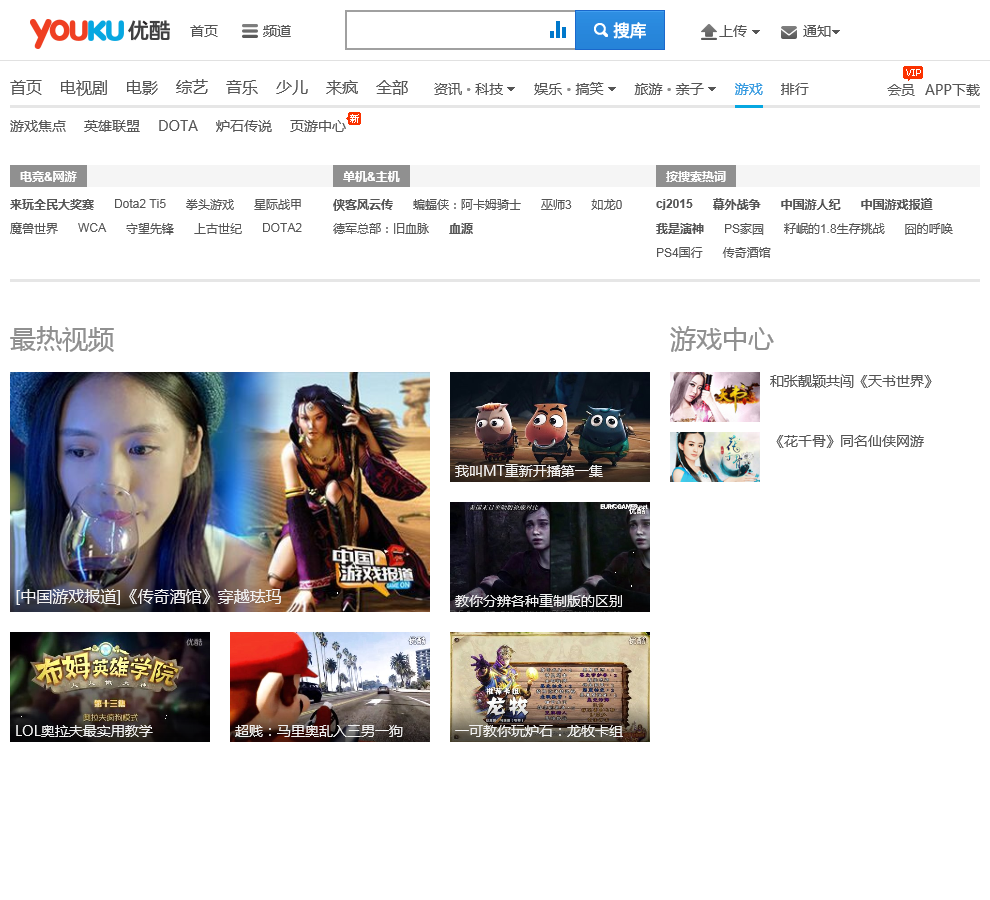Open the 炉石传说 sub-tab
Viewport: 990px width, 900px height.
pos(244,126)
